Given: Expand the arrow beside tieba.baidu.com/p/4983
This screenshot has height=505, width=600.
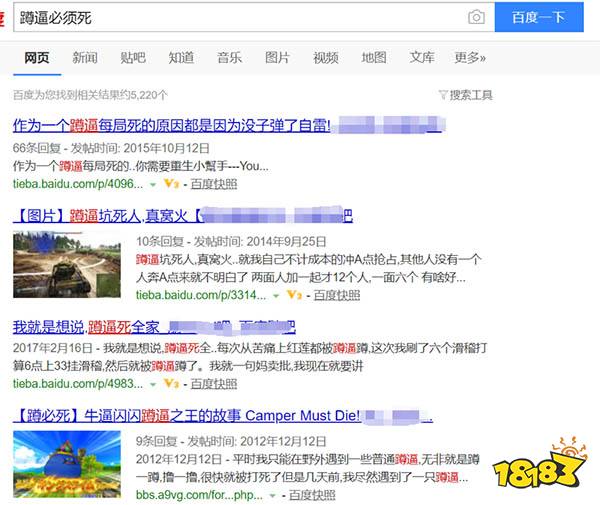Looking at the screenshot, I should [153, 384].
